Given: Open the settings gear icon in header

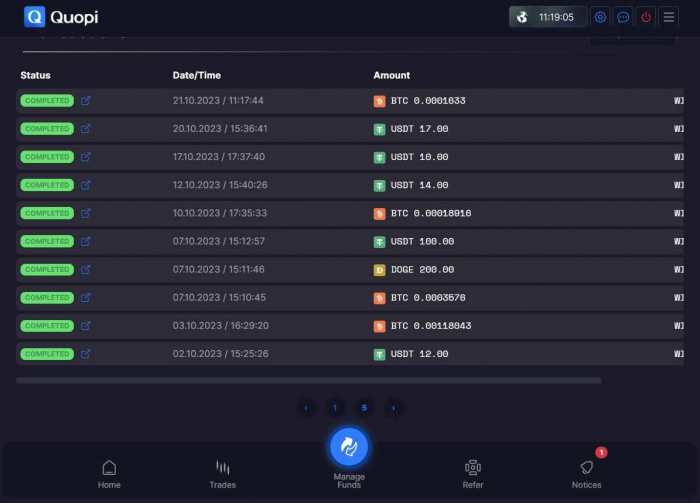Looking at the screenshot, I should click(x=600, y=17).
